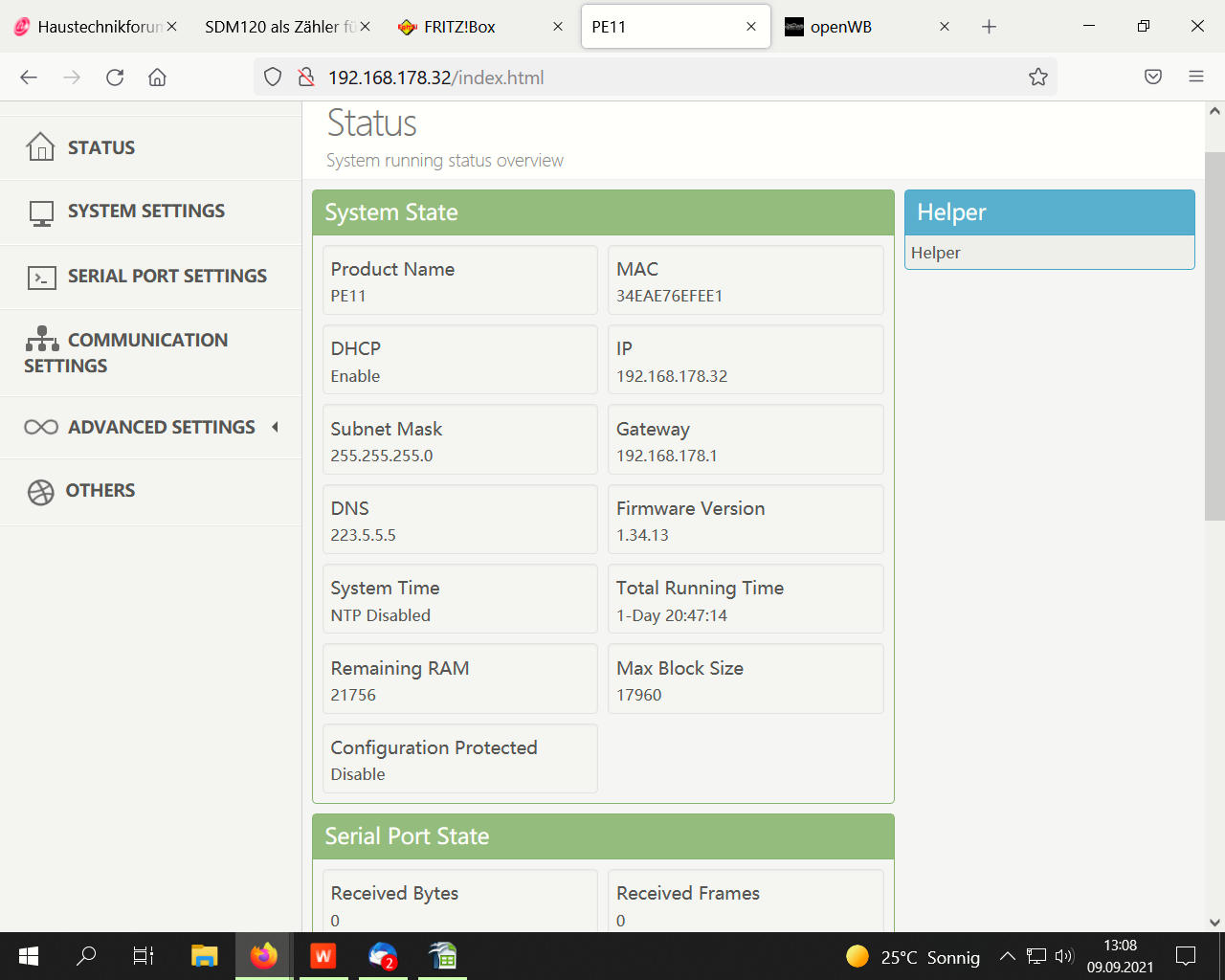Click the MAC address 34EAE76EFEE1

(x=670, y=297)
